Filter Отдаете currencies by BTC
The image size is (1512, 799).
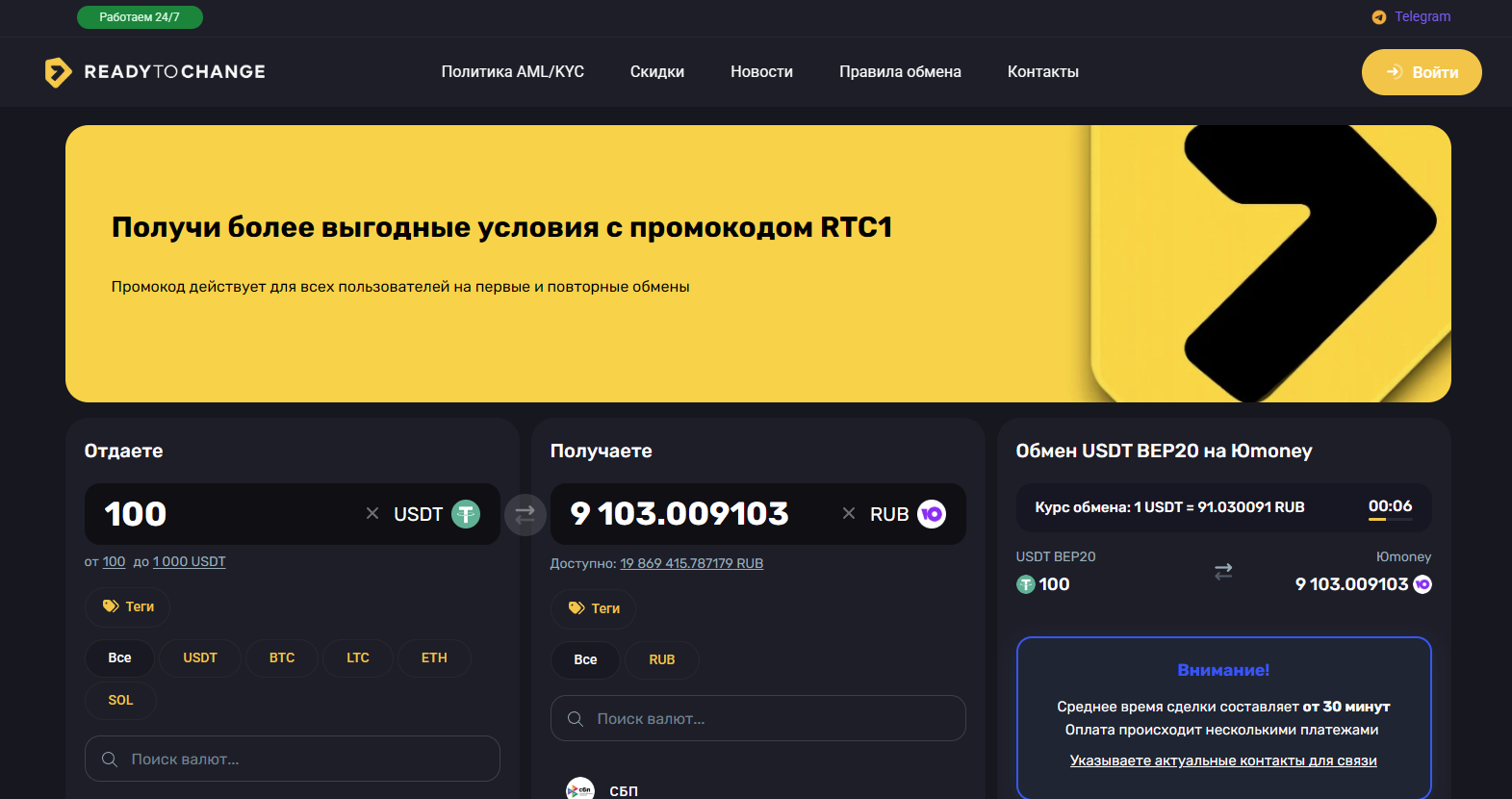pos(282,658)
